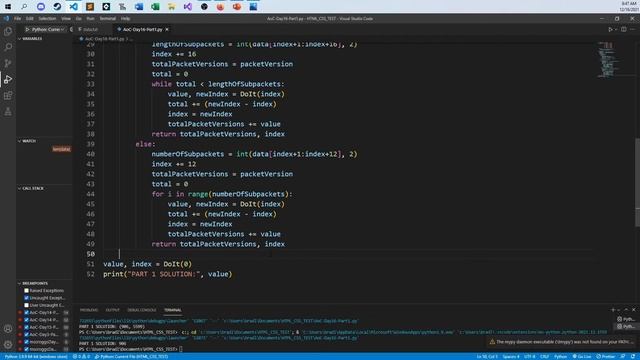Open editor More Actions ellipsis

click(633, 29)
